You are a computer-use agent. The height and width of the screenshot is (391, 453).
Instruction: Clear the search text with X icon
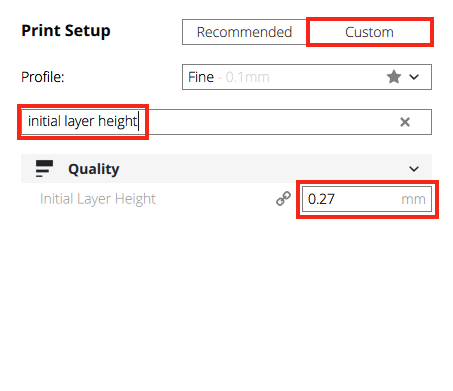coord(405,122)
